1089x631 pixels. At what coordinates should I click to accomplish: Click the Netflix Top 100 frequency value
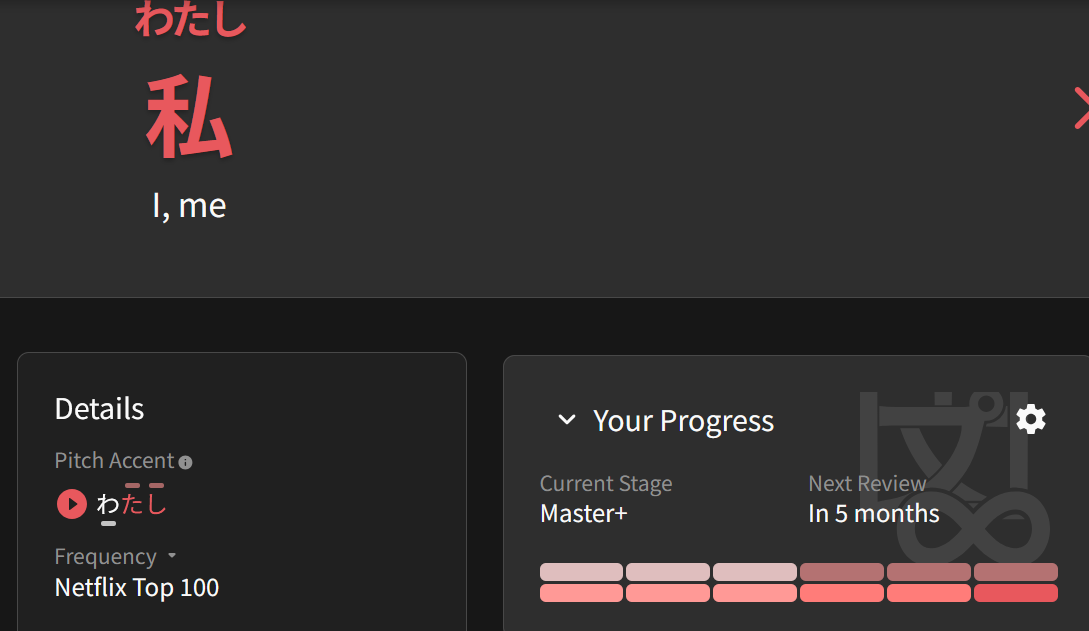click(137, 587)
